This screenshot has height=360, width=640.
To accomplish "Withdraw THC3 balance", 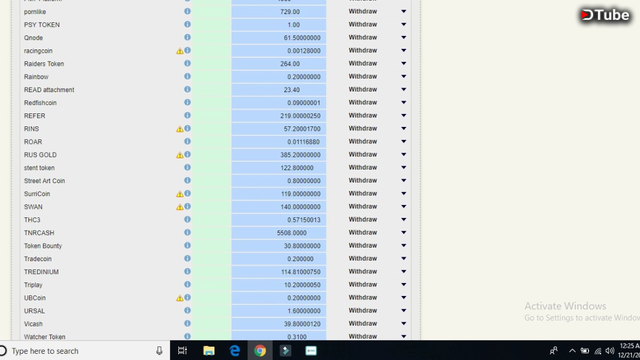I will (362, 220).
